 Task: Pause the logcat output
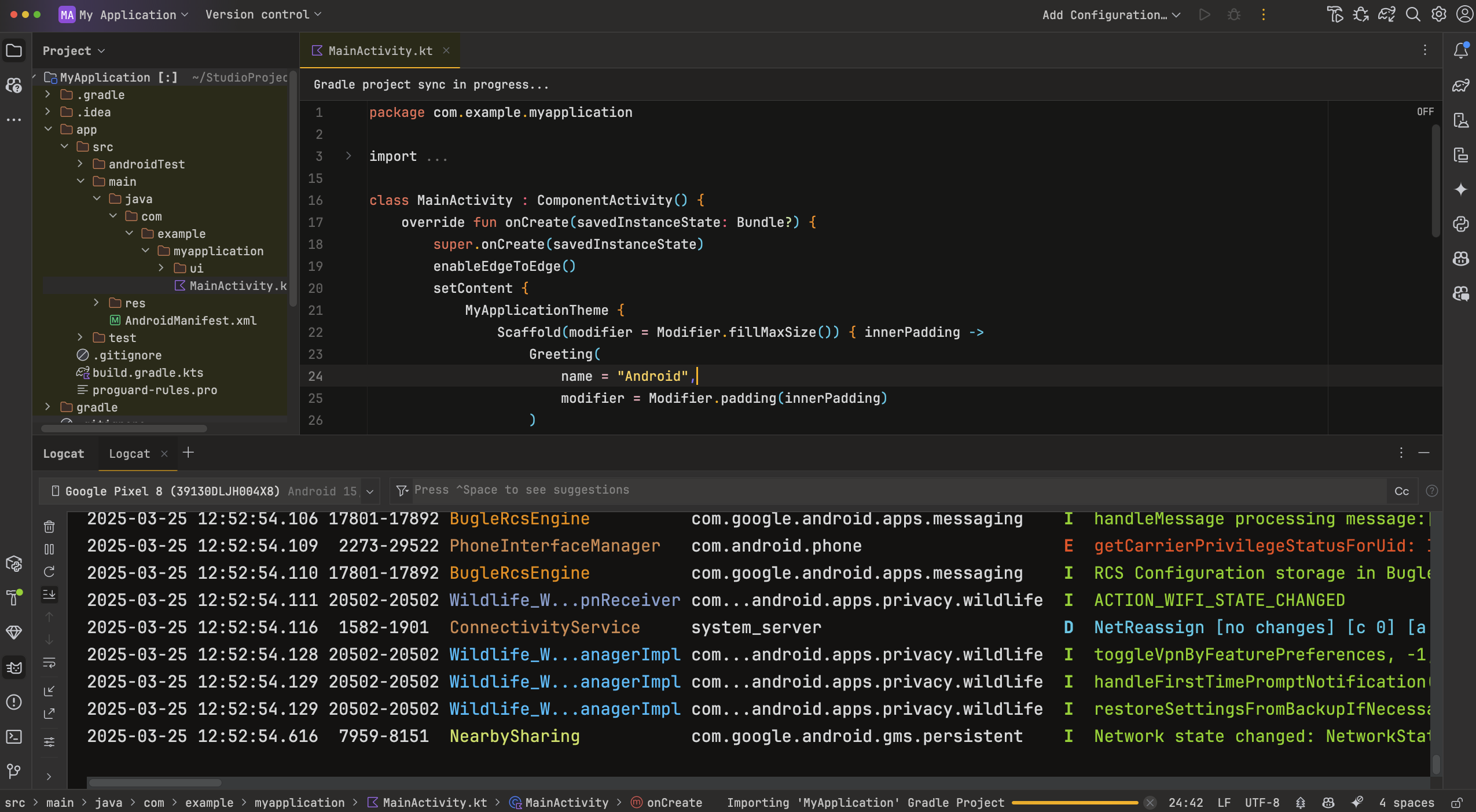pos(49,549)
